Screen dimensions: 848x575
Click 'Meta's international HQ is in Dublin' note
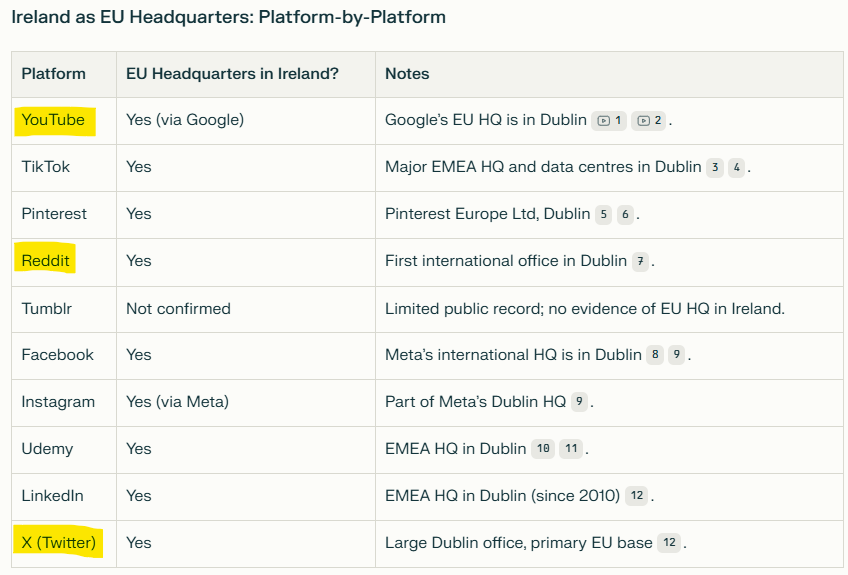[513, 355]
